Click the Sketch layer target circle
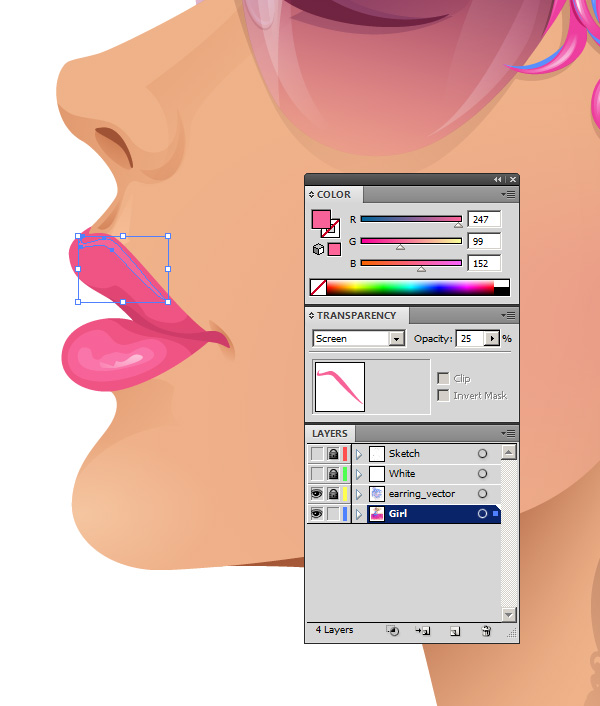The width and height of the screenshot is (600, 706). [x=482, y=454]
